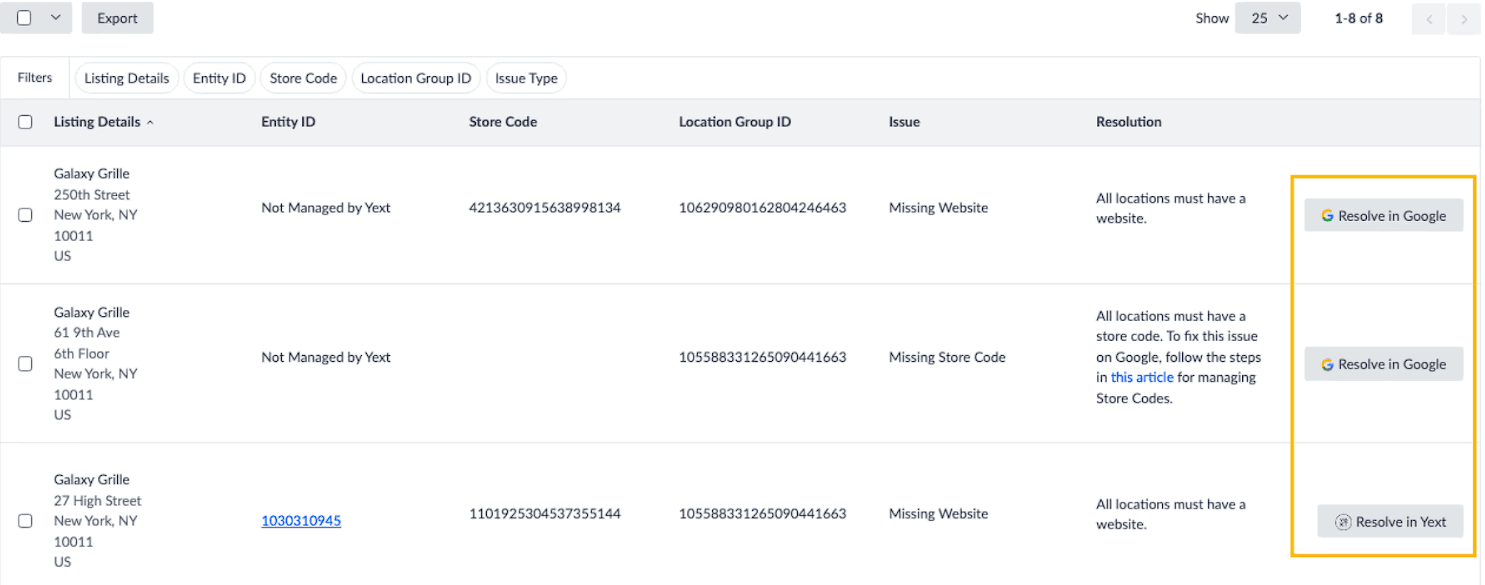Choose the Store Code filter chip

pyautogui.click(x=303, y=78)
